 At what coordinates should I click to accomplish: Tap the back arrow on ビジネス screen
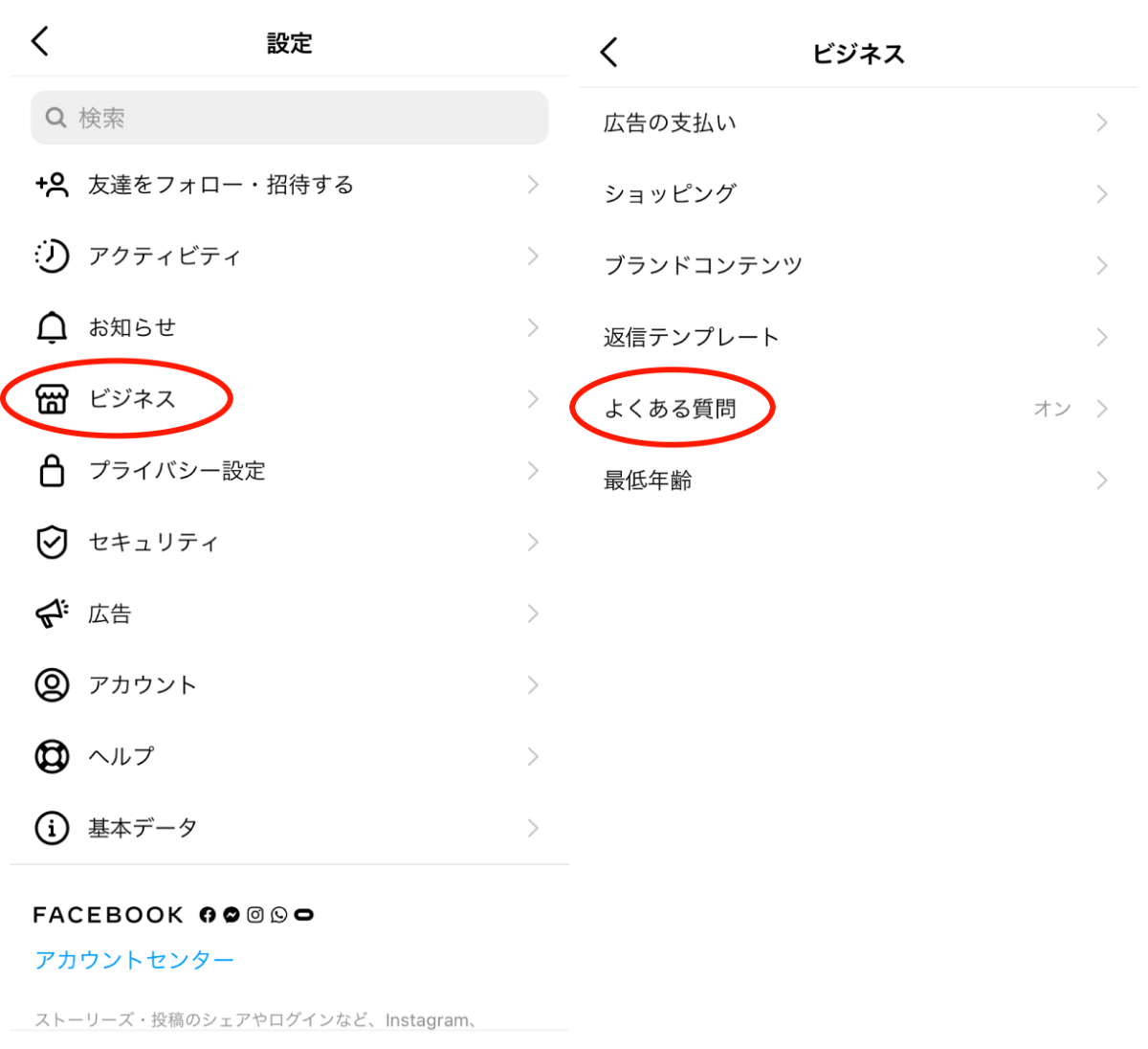609,52
